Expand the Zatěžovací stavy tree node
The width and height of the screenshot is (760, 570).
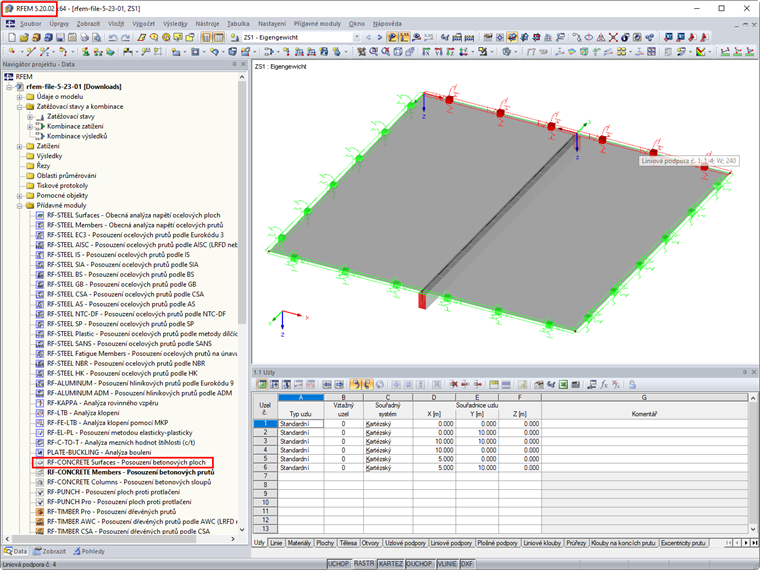[30, 116]
